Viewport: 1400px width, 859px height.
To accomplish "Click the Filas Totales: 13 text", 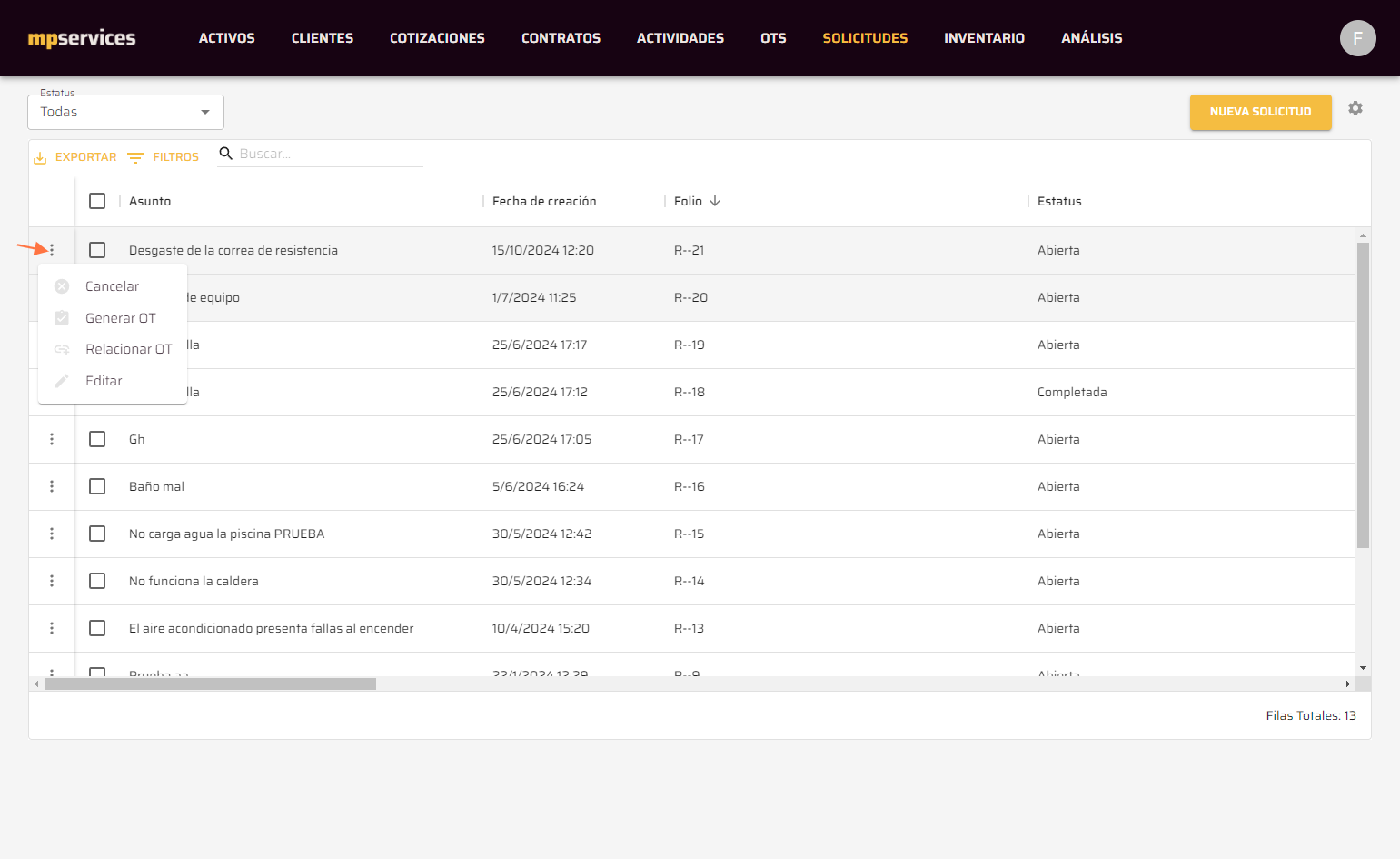I will (x=1311, y=715).
